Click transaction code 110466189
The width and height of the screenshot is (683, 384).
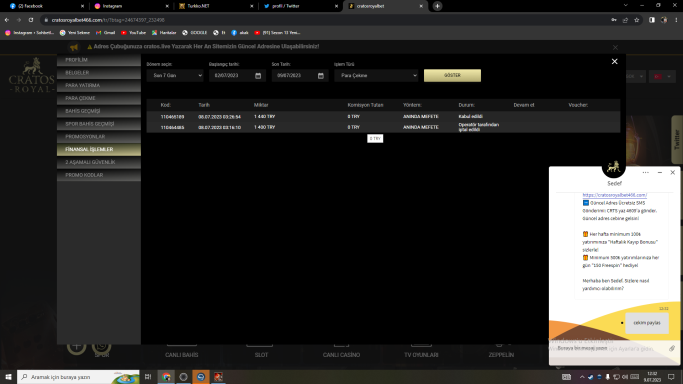coord(172,117)
